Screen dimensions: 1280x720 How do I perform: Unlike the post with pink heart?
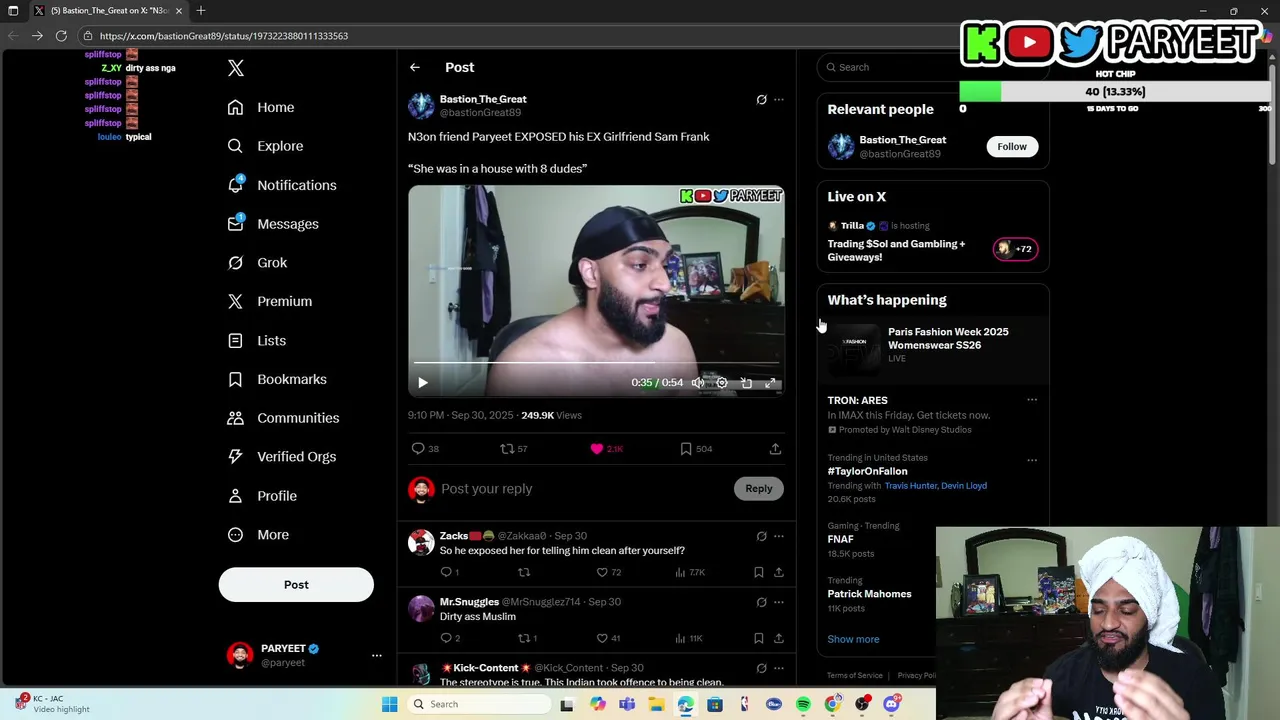[597, 449]
